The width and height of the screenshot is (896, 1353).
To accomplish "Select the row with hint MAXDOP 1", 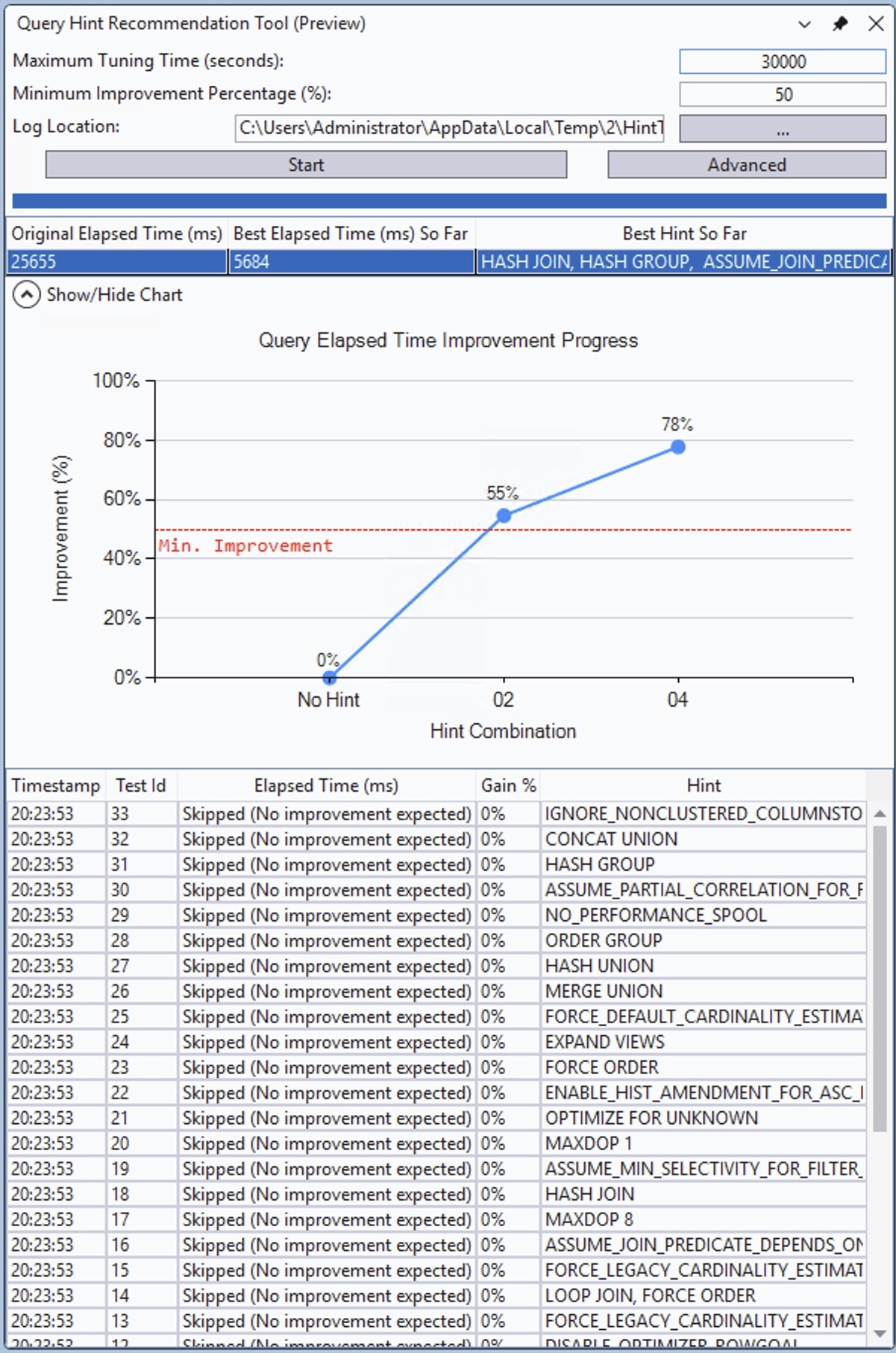I will 588,1143.
